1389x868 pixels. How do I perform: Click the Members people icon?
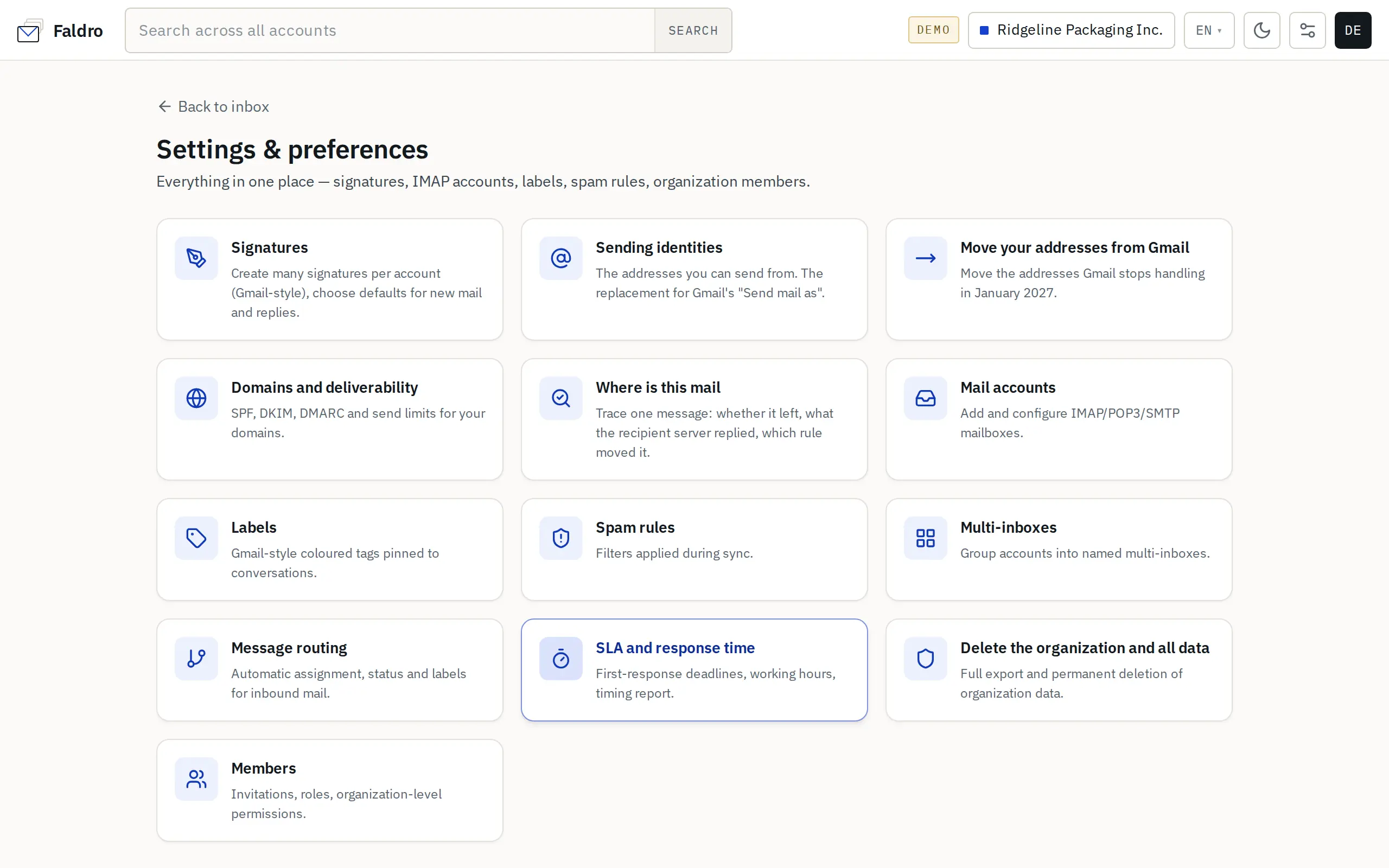point(196,779)
